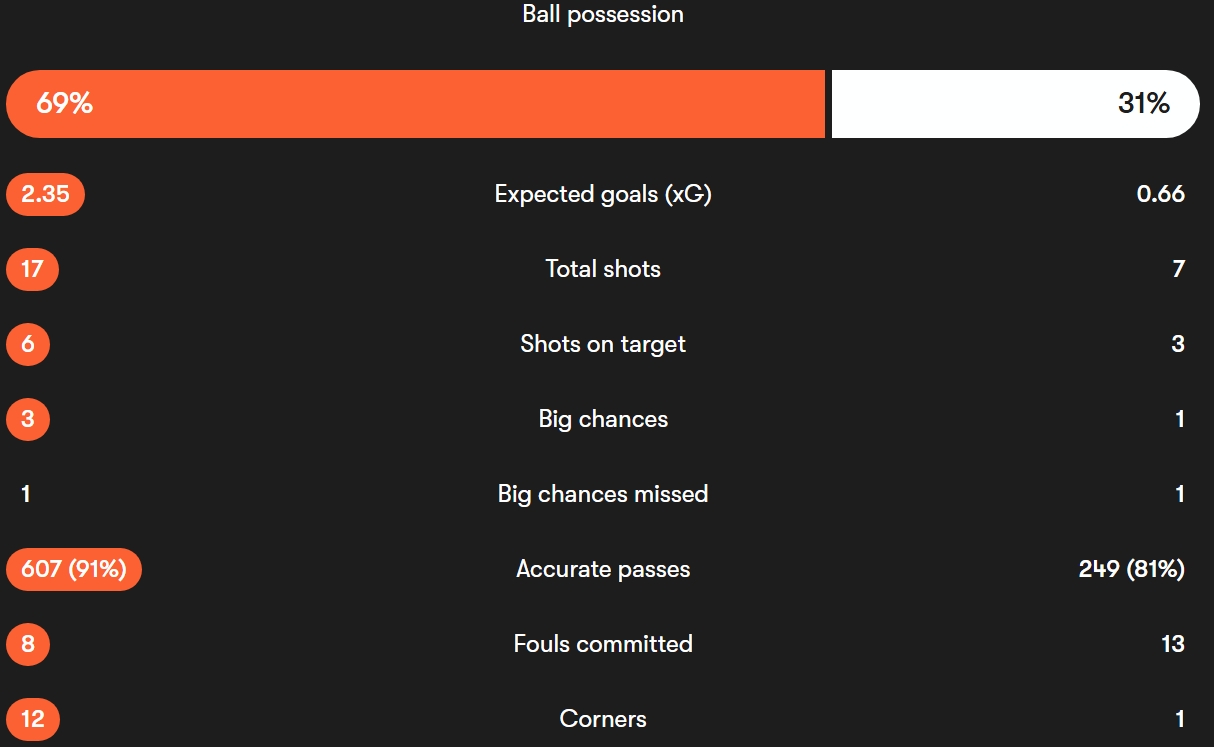
Task: Select the Shots on target label
Action: [x=603, y=344]
